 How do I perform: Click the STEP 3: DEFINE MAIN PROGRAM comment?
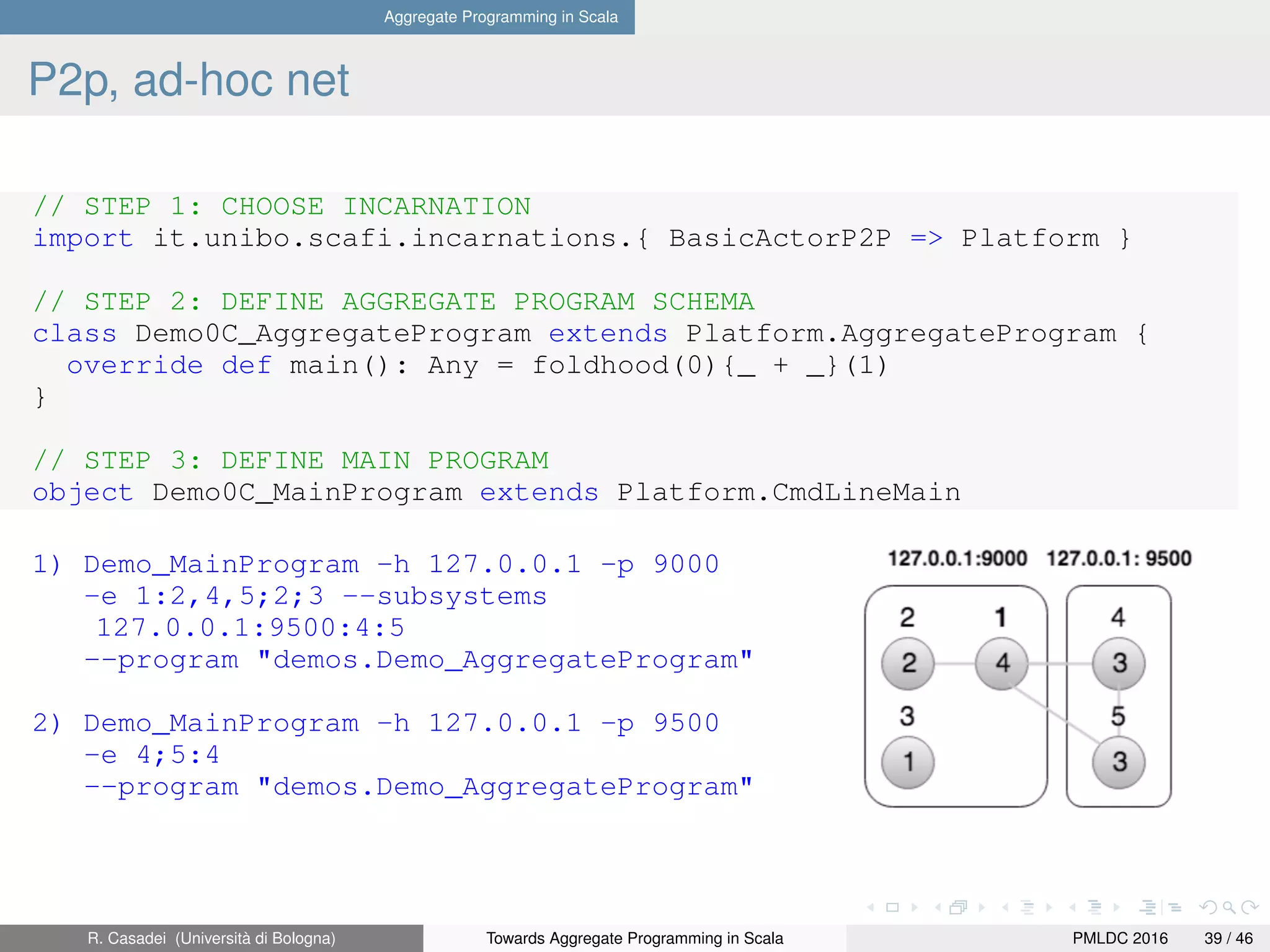tap(291, 461)
